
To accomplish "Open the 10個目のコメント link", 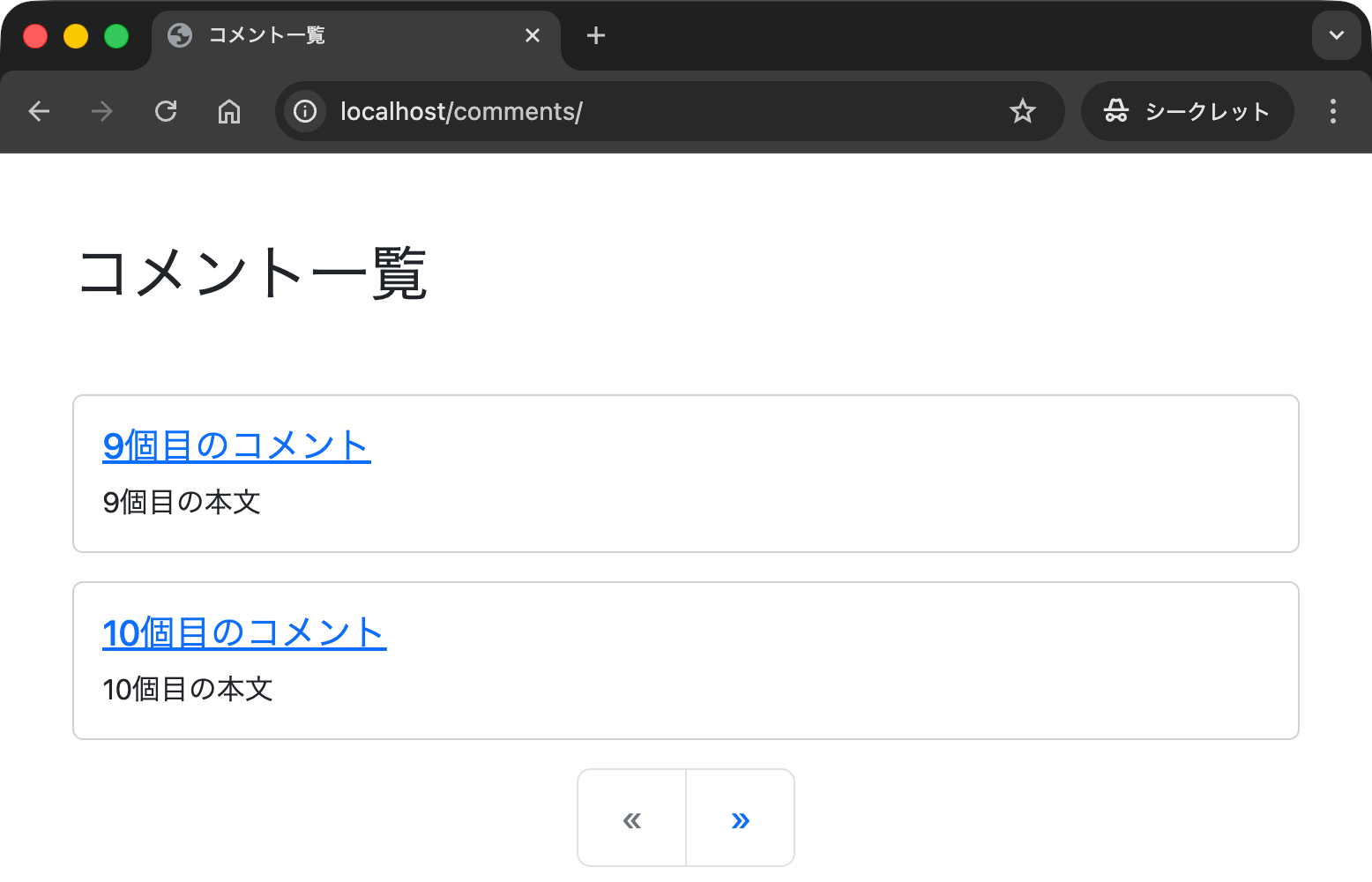I will click(x=244, y=632).
